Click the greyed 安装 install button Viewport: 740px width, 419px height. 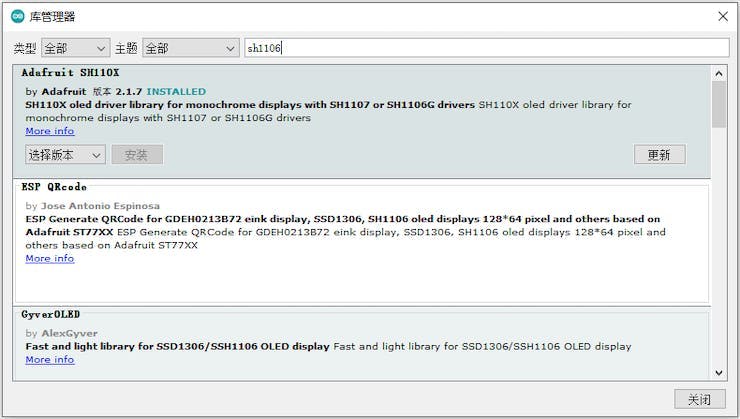click(137, 155)
